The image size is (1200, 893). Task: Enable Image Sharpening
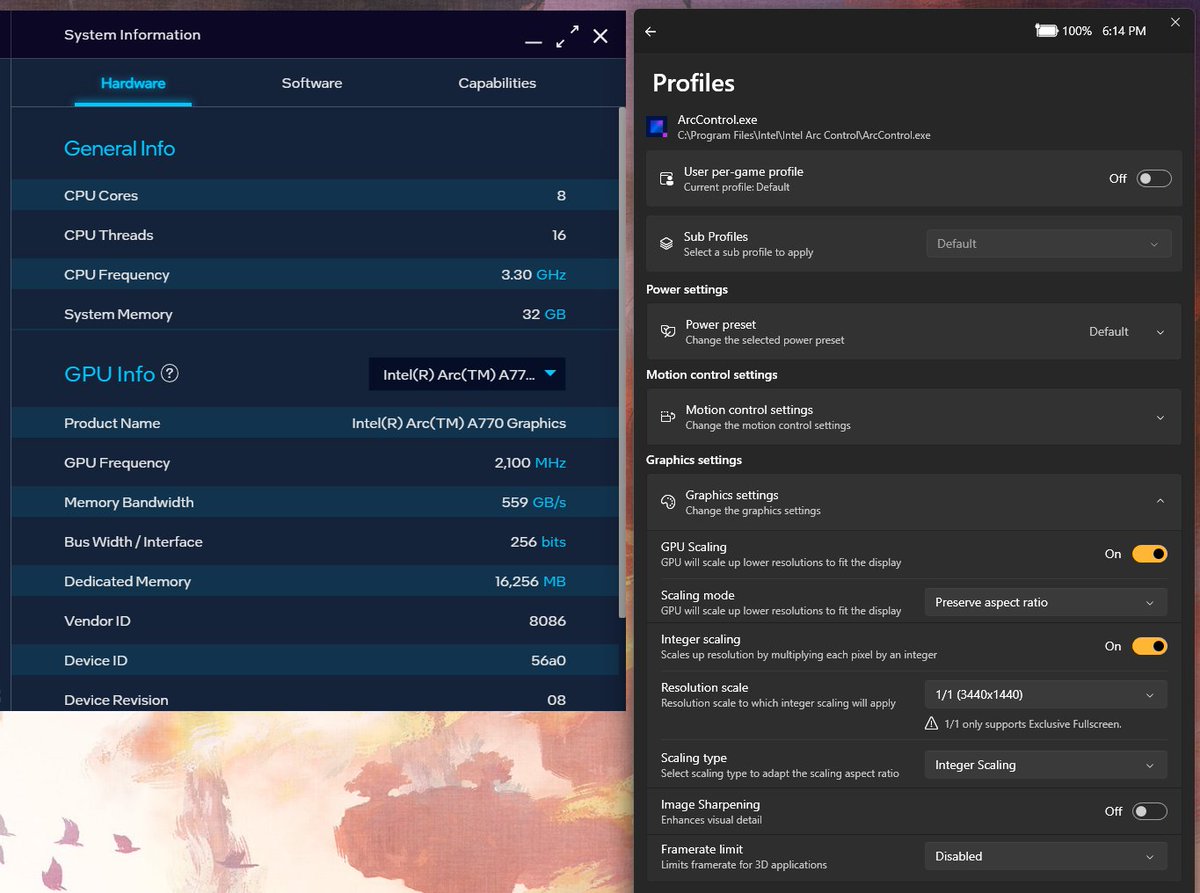tap(1149, 811)
